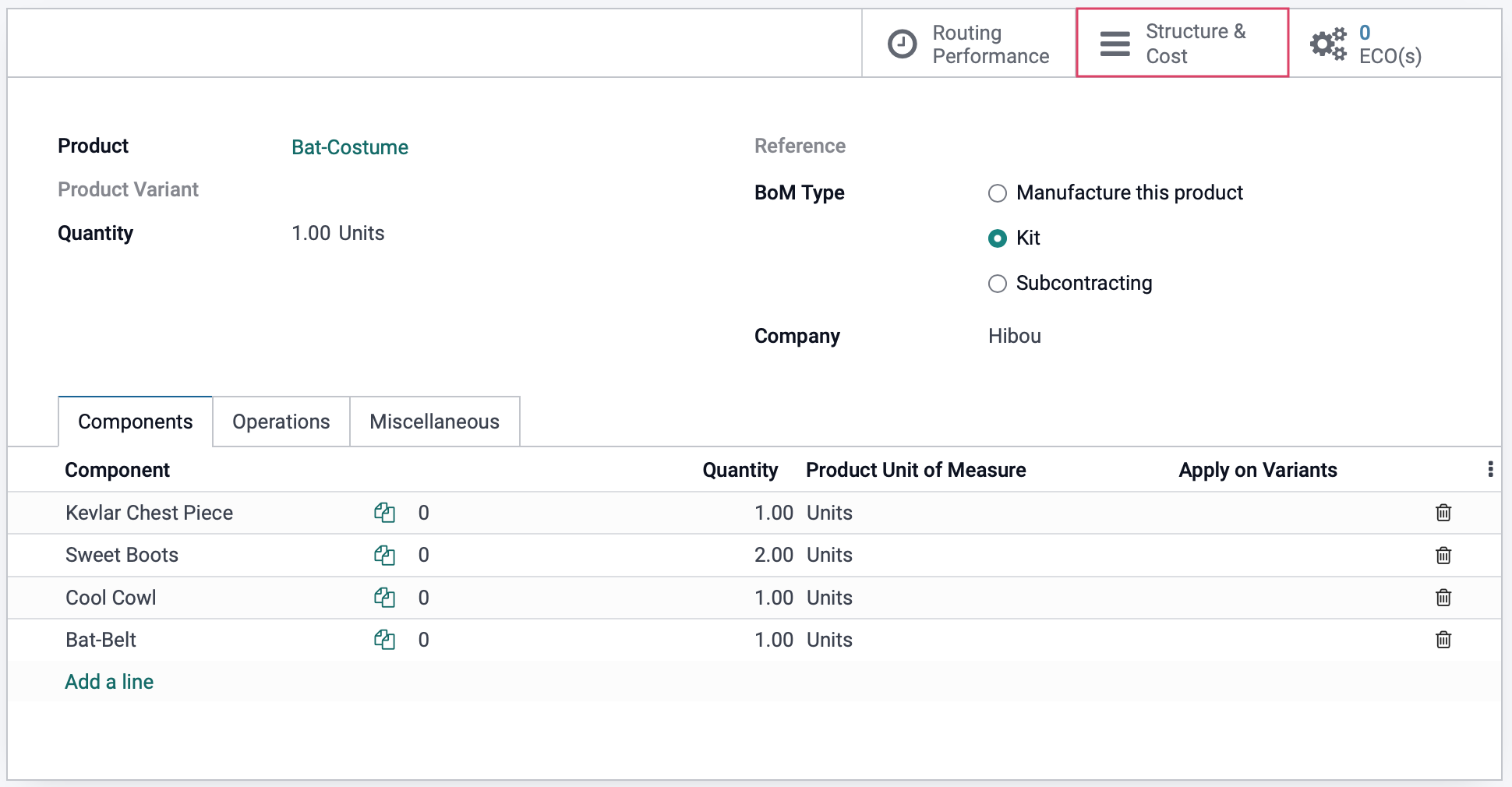Click the ECO(s) gears icon
Viewport: 1512px width, 787px height.
tap(1329, 44)
